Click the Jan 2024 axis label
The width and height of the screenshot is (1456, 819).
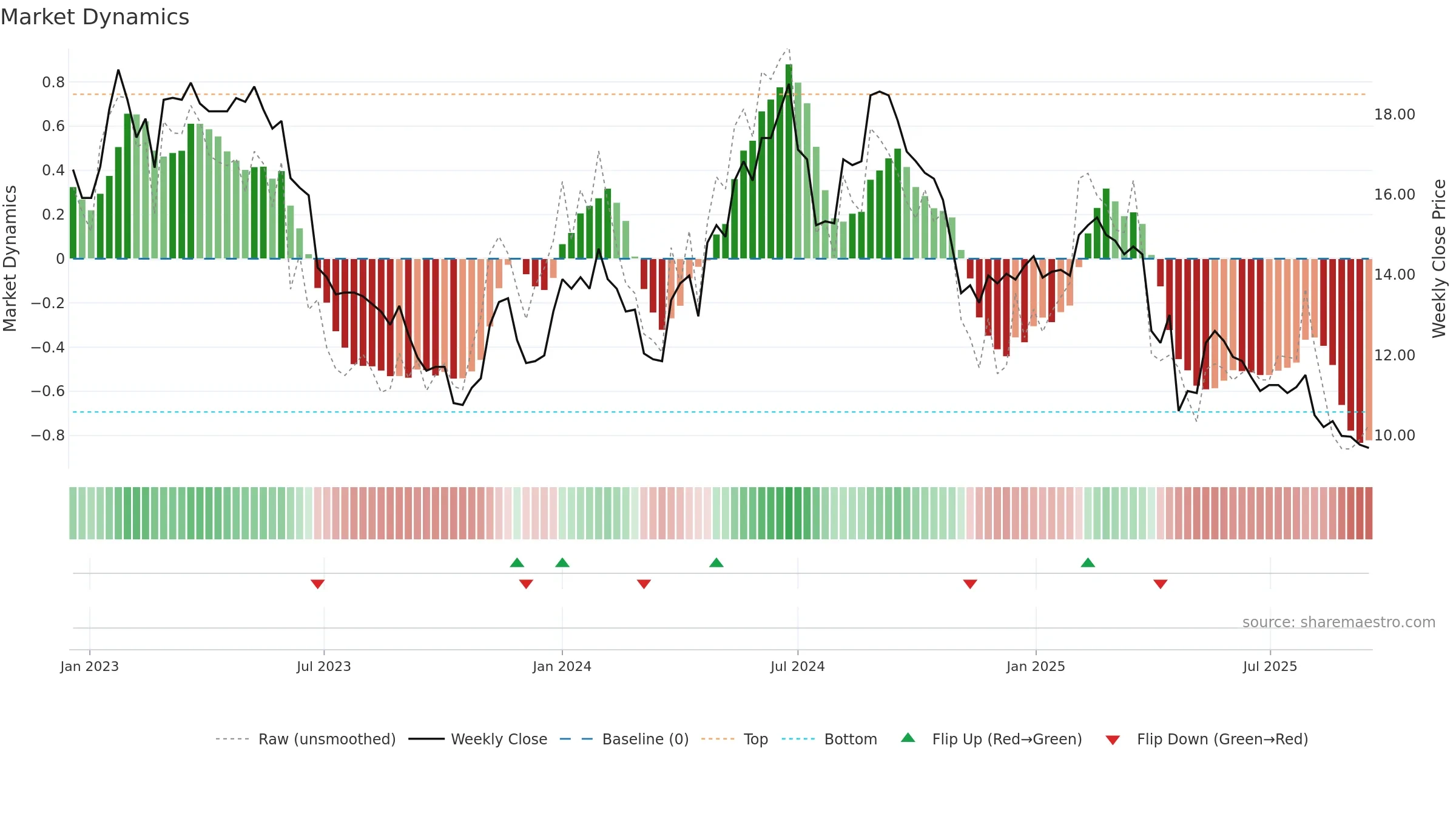click(x=562, y=666)
